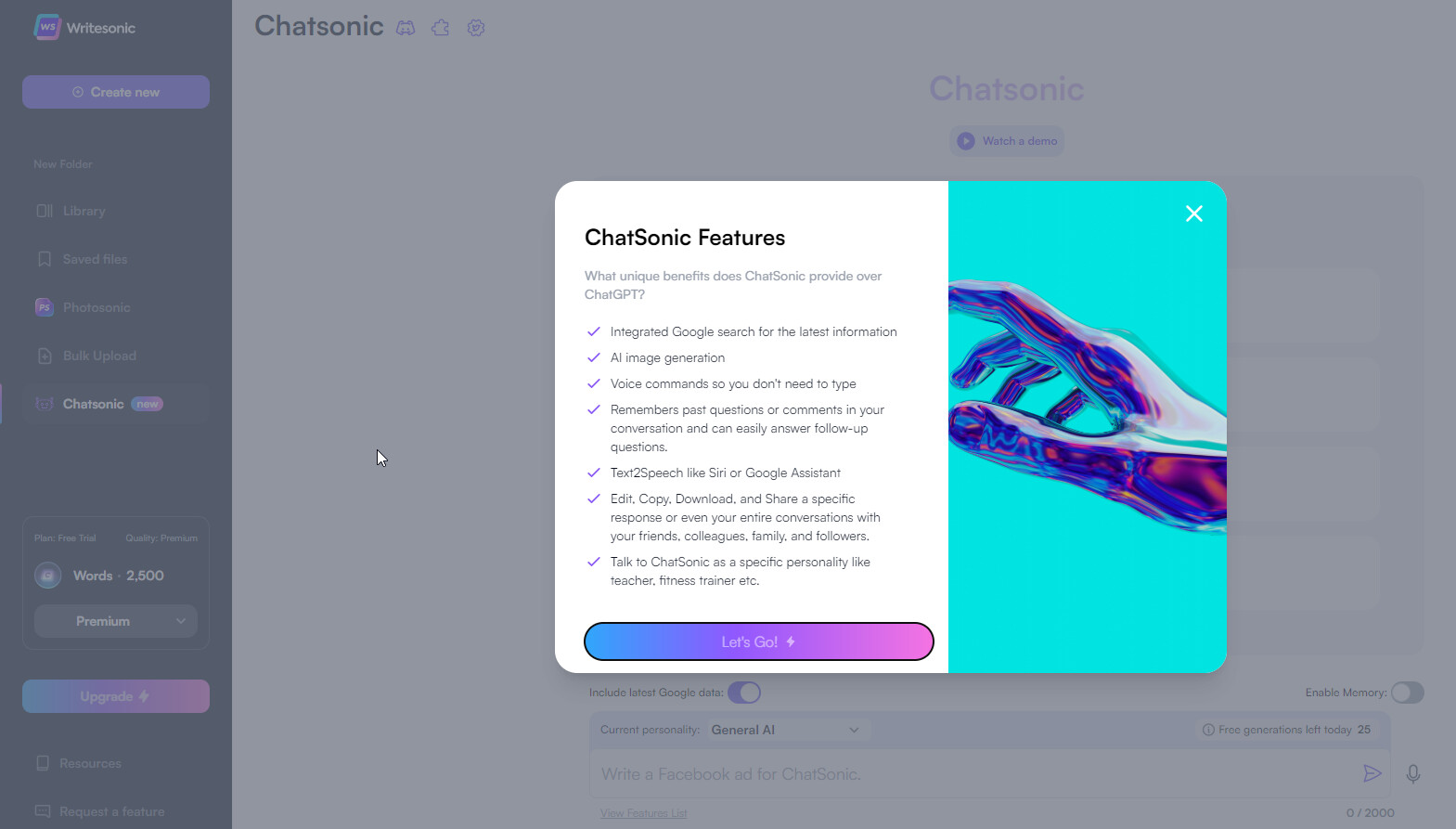
Task: Click the Let's Go! button
Action: tap(759, 641)
